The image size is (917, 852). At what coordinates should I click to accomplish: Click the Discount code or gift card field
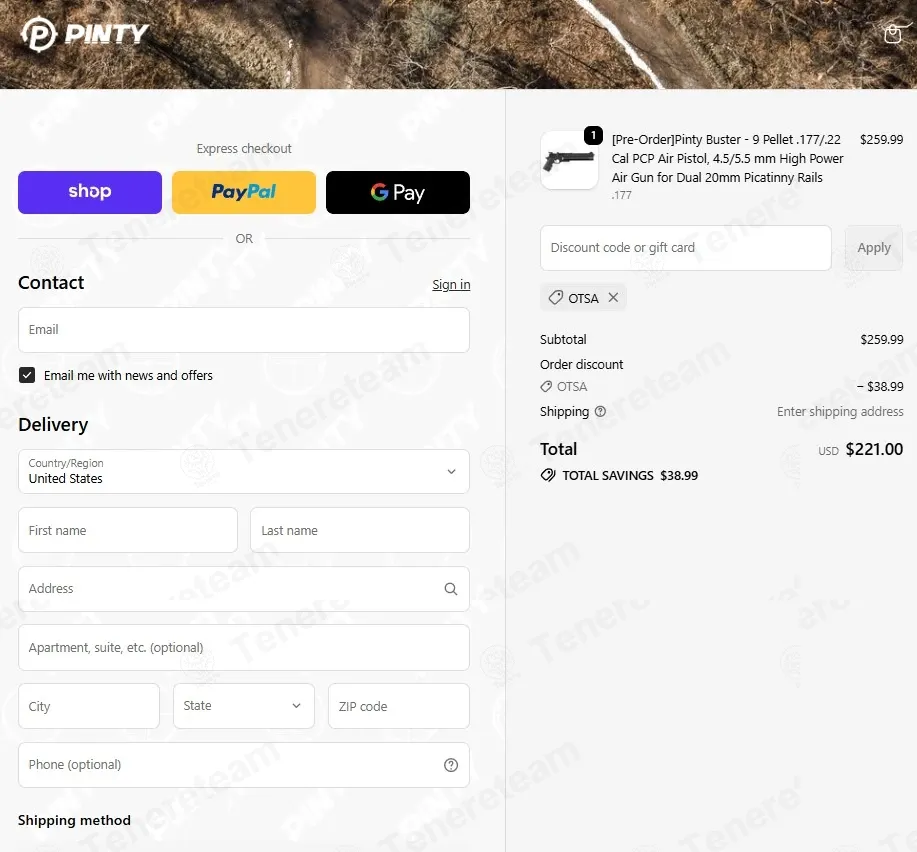click(x=685, y=248)
